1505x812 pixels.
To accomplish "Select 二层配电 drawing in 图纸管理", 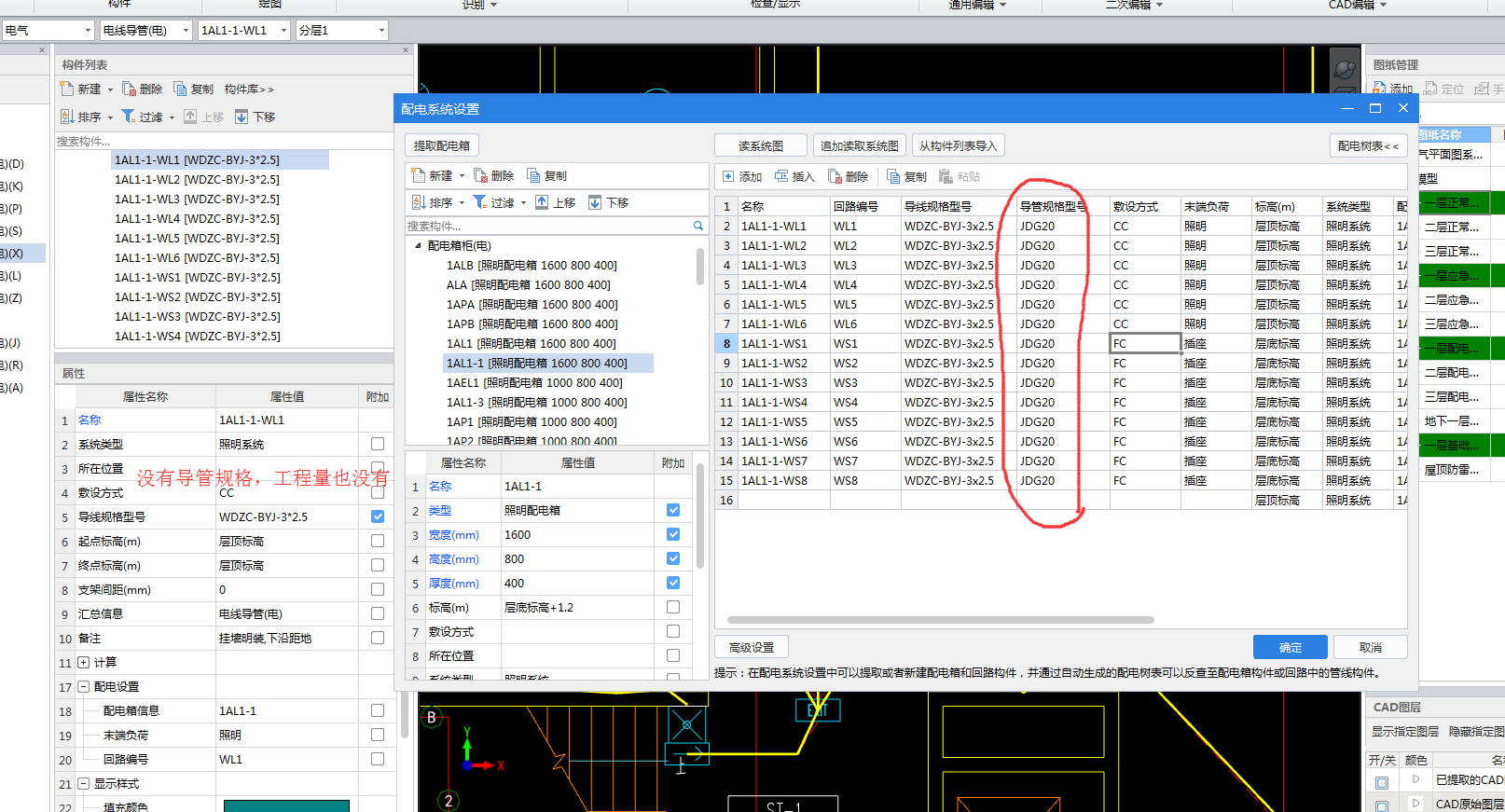I will coord(1452,372).
